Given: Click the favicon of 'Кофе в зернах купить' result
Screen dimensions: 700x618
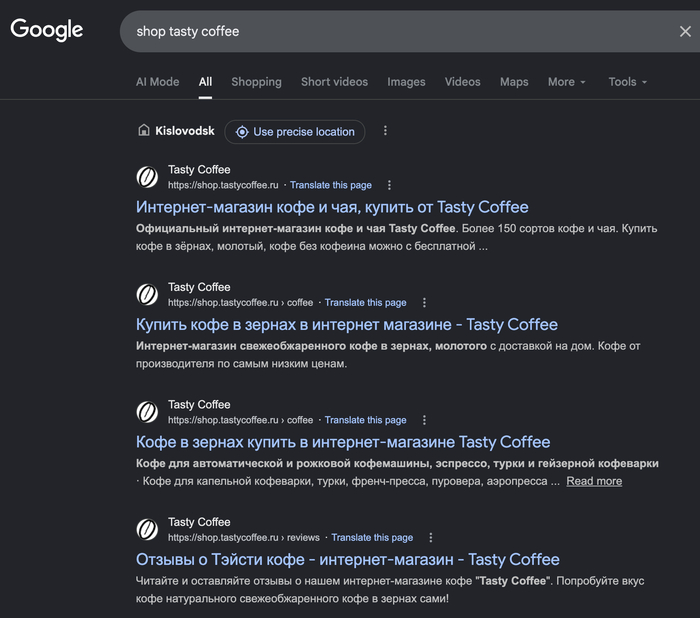Looking at the screenshot, I should coord(147,412).
